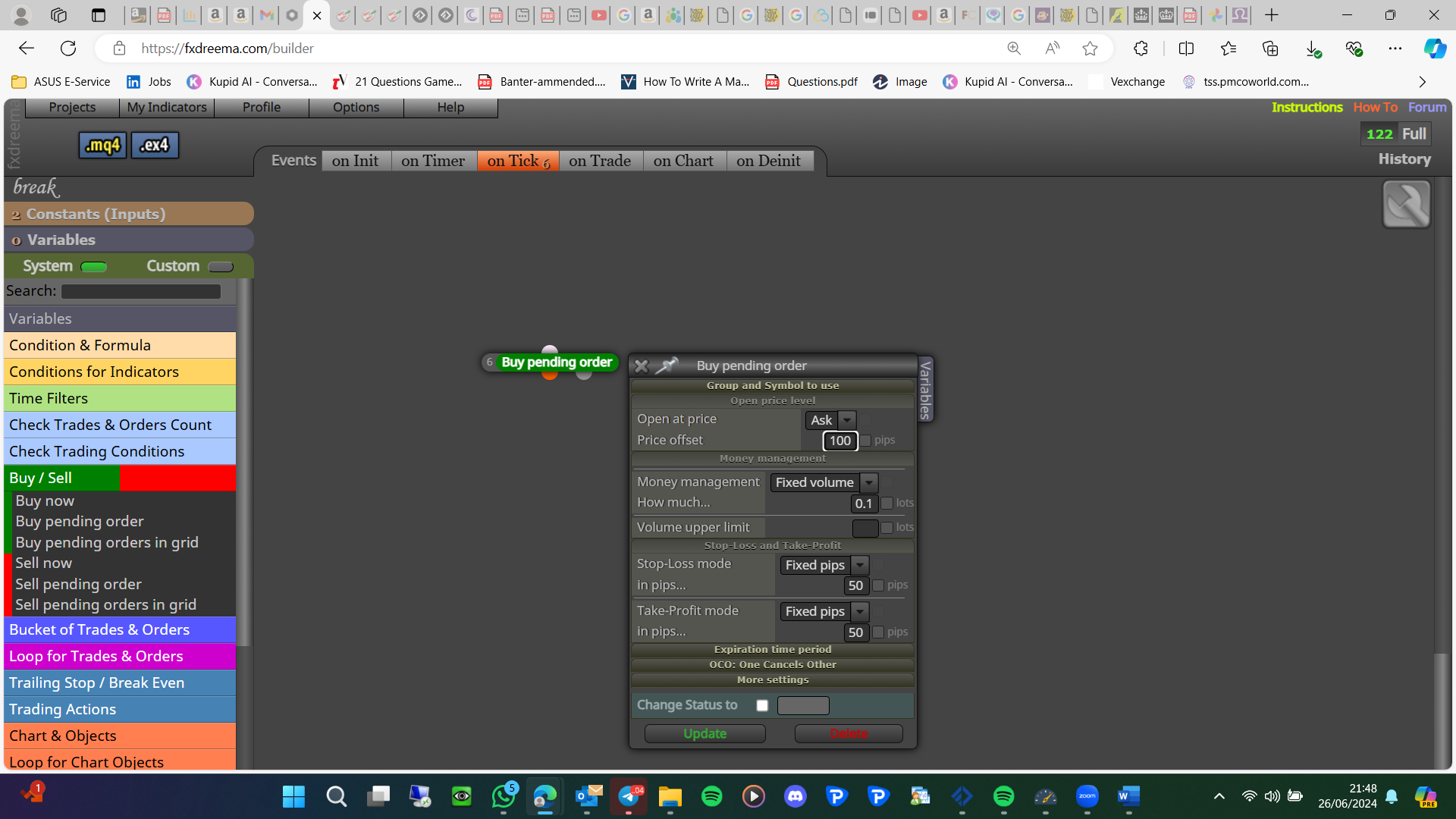Open the Stop-Loss mode dropdown
Viewport: 1456px width, 819px height.
click(824, 565)
